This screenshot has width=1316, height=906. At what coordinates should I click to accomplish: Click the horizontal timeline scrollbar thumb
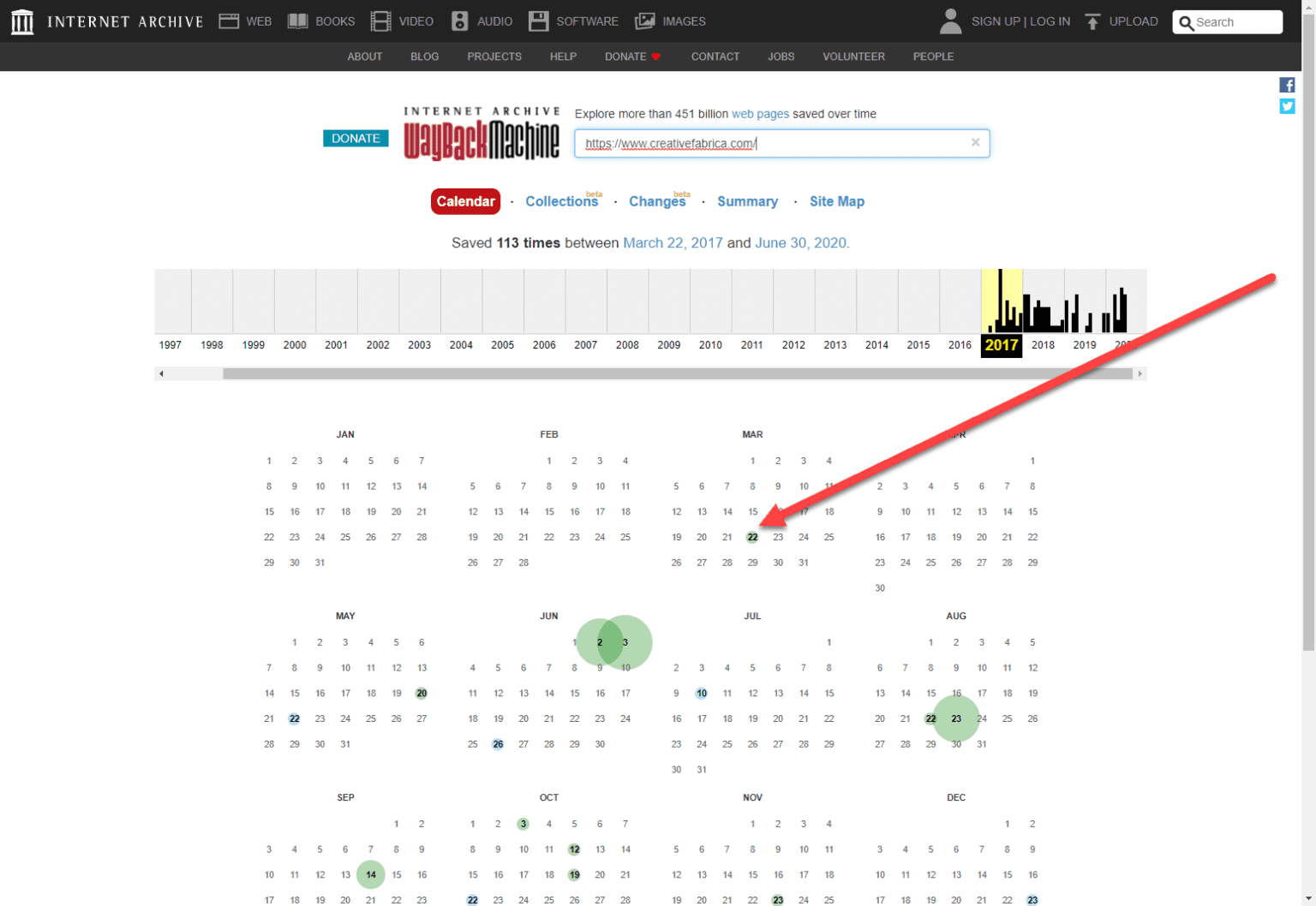click(678, 373)
